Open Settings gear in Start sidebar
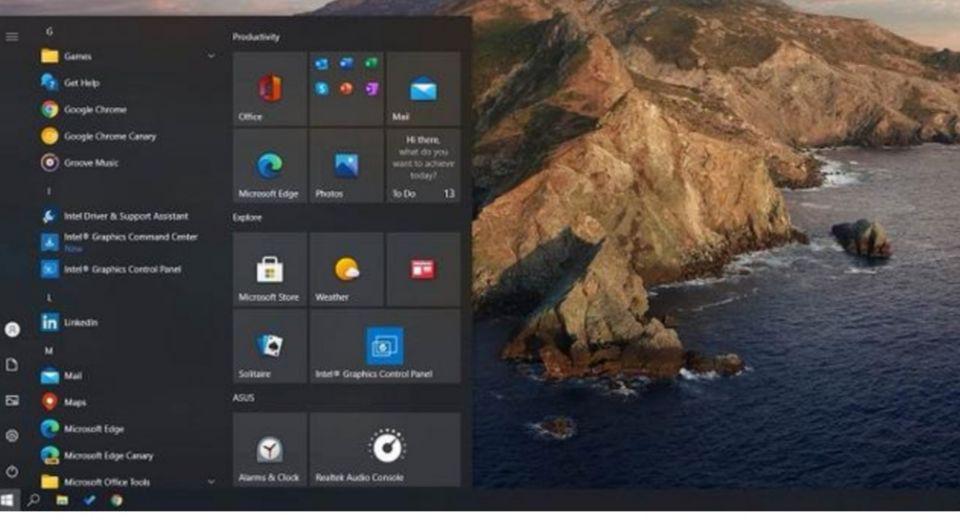Image resolution: width=960 pixels, height=520 pixels. (x=12, y=435)
